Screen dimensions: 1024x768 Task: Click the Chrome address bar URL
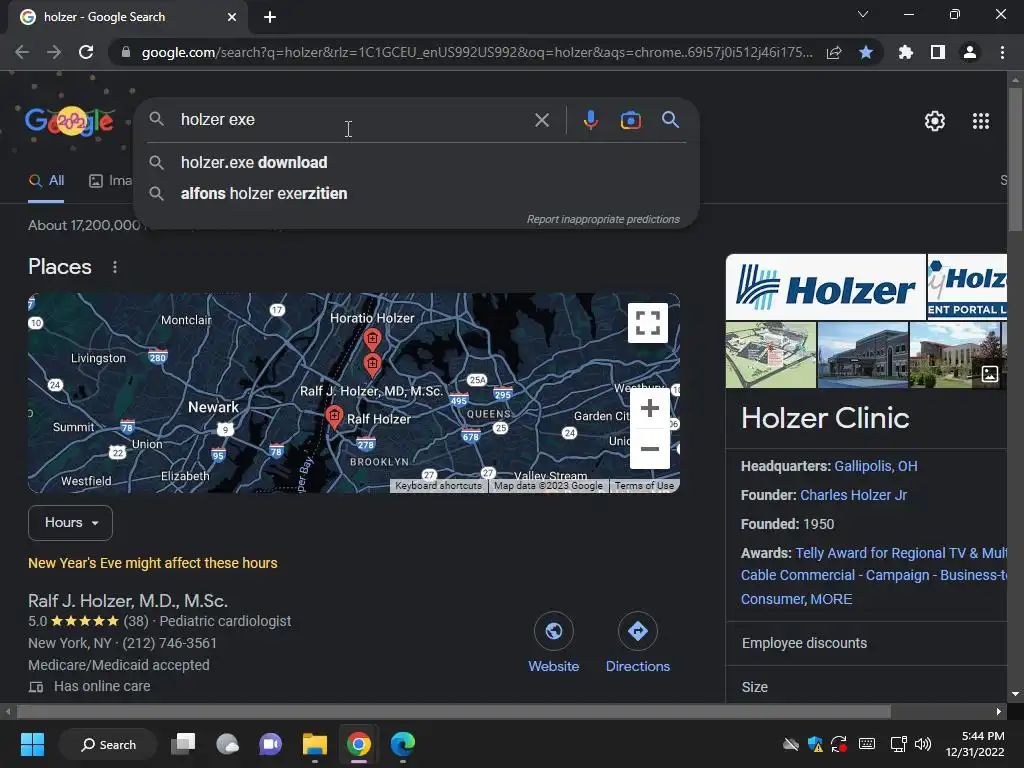[x=477, y=52]
